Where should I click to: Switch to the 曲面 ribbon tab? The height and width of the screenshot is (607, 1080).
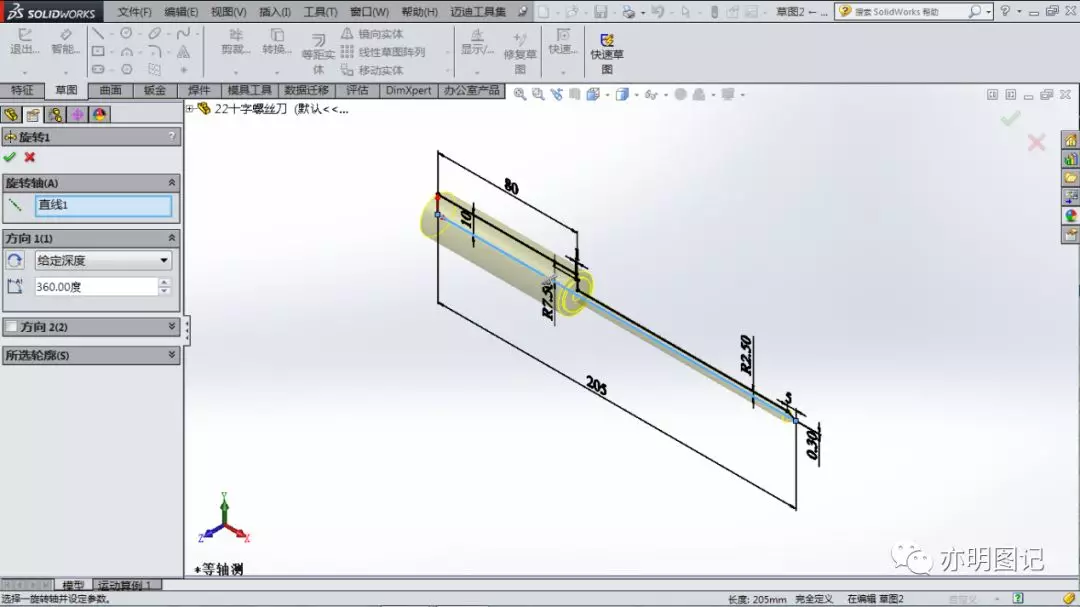point(110,90)
